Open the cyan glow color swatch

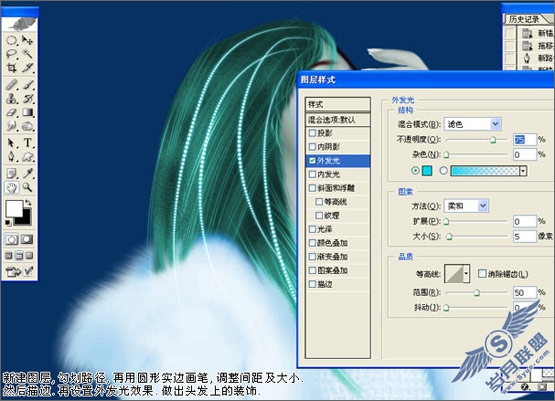pos(428,171)
